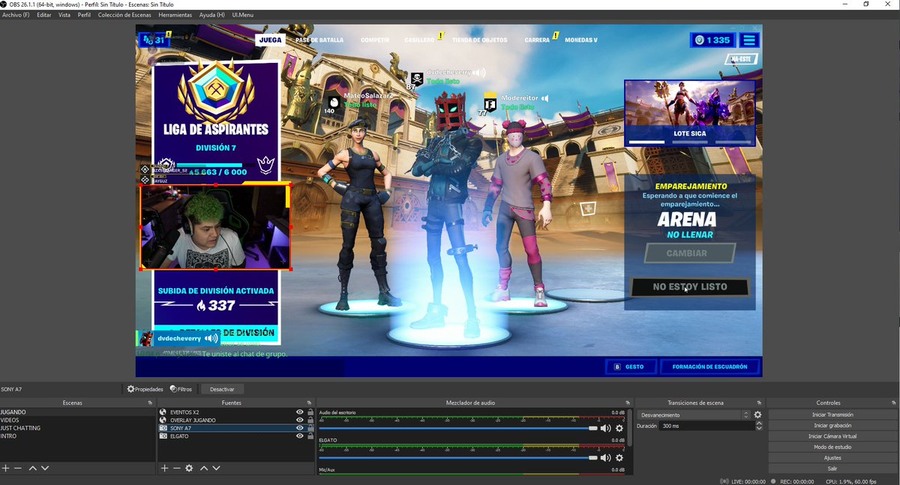Undock the Escenas panel with float icon
This screenshot has height=485, width=900.
[150, 403]
